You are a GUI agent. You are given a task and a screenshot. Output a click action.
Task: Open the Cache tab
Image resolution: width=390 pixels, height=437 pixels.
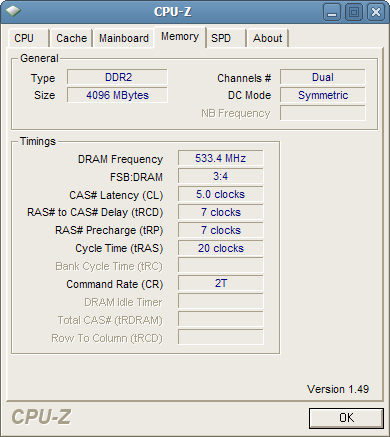click(71, 38)
